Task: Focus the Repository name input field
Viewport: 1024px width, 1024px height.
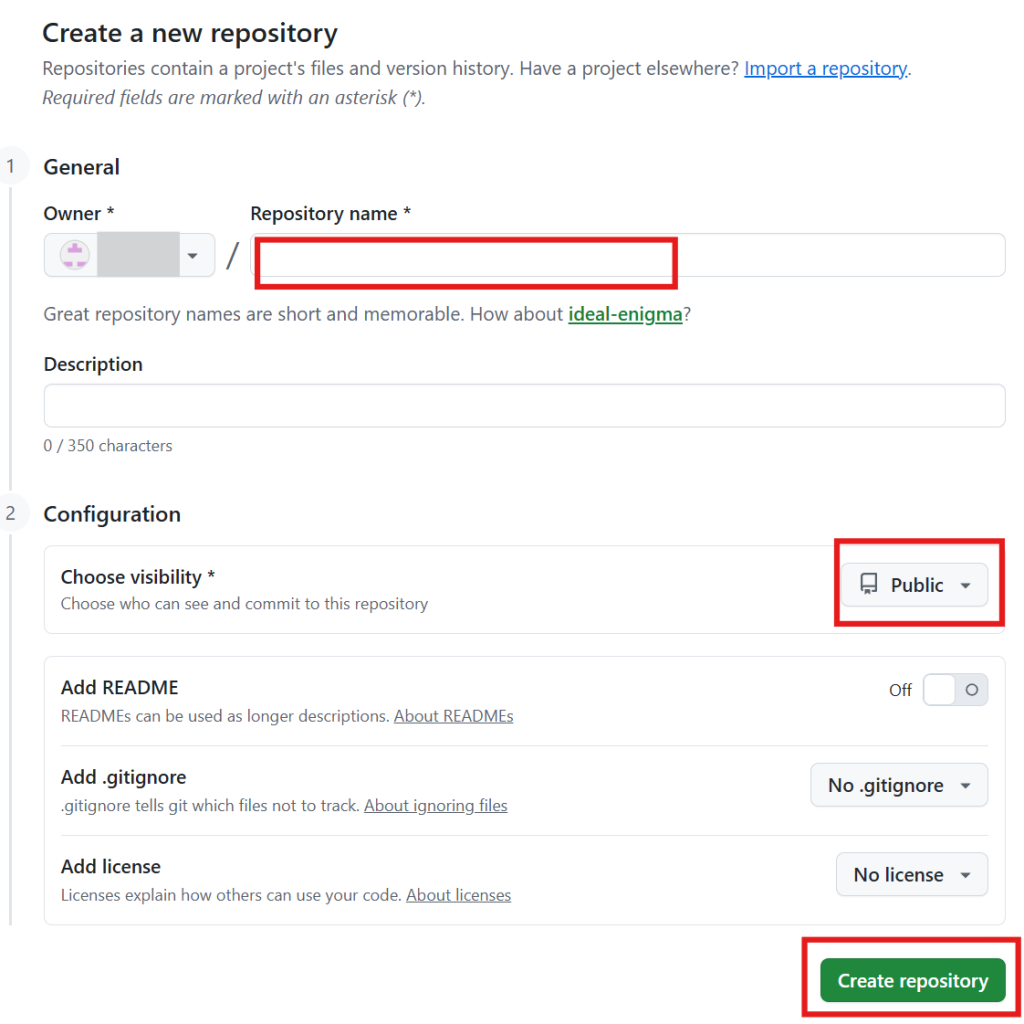Action: (627, 255)
